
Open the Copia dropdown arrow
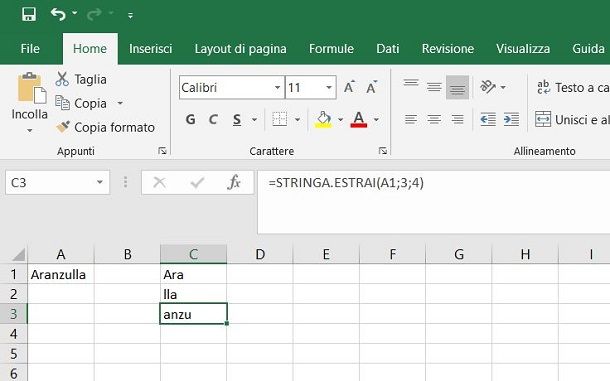pyautogui.click(x=120, y=103)
